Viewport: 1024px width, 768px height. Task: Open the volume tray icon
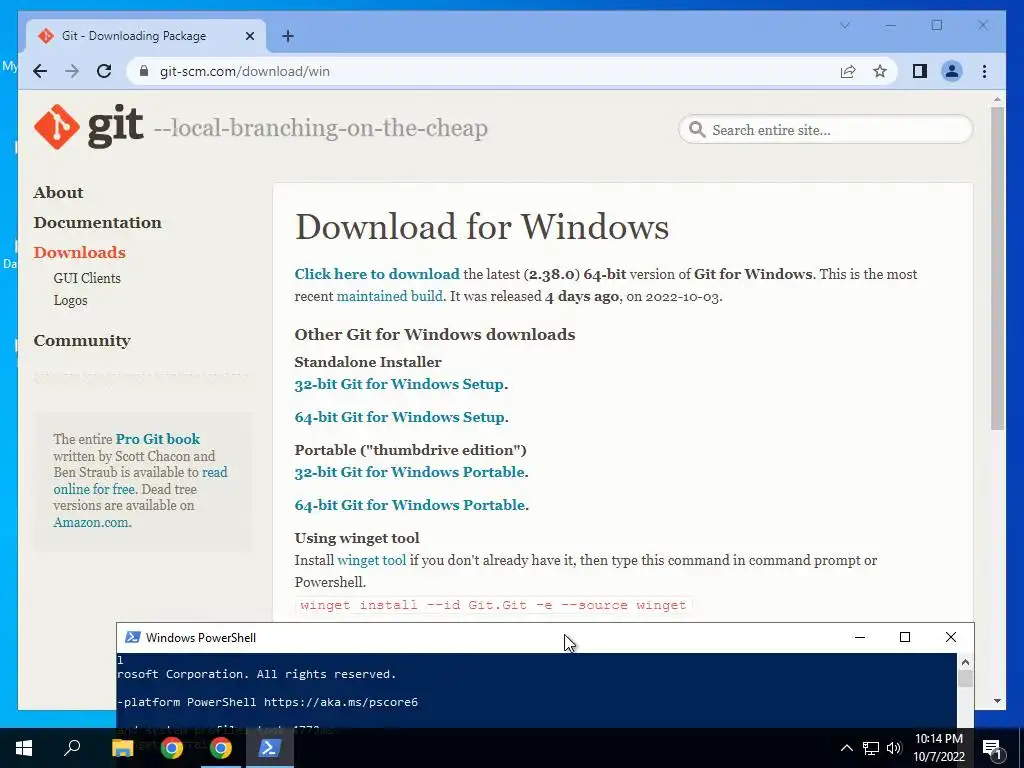pyautogui.click(x=894, y=748)
